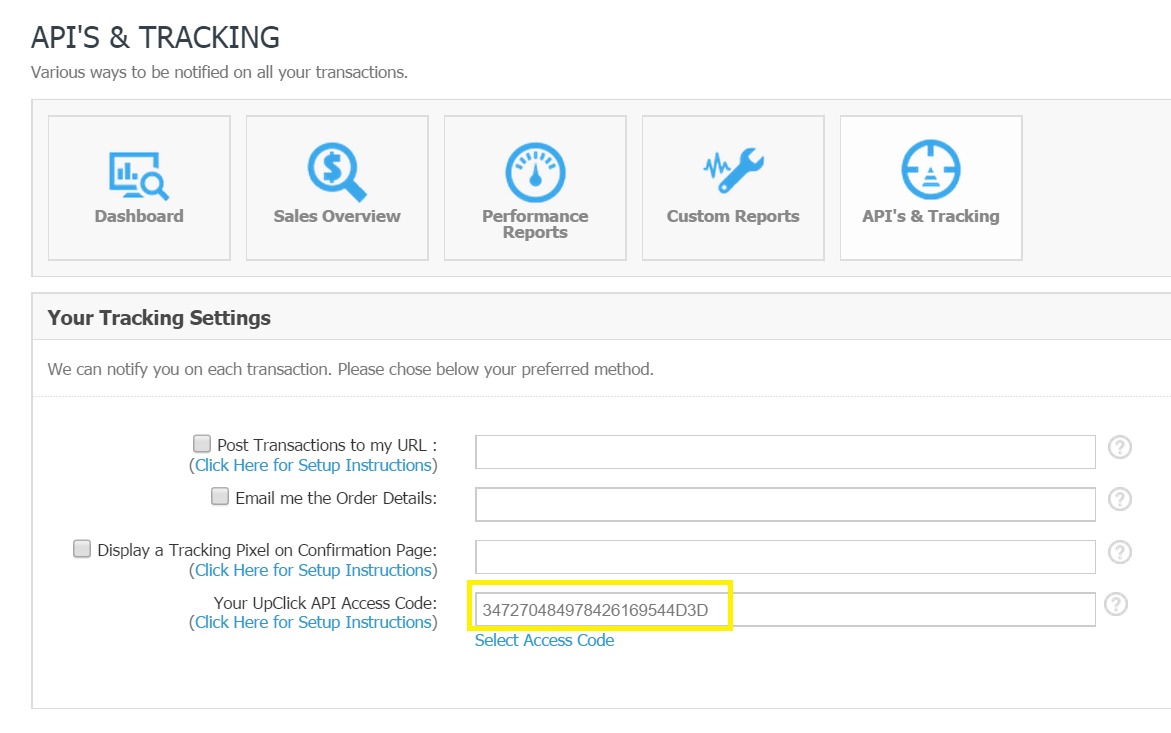
Task: Open the Sales Overview magnifier icon
Action: pos(336,172)
